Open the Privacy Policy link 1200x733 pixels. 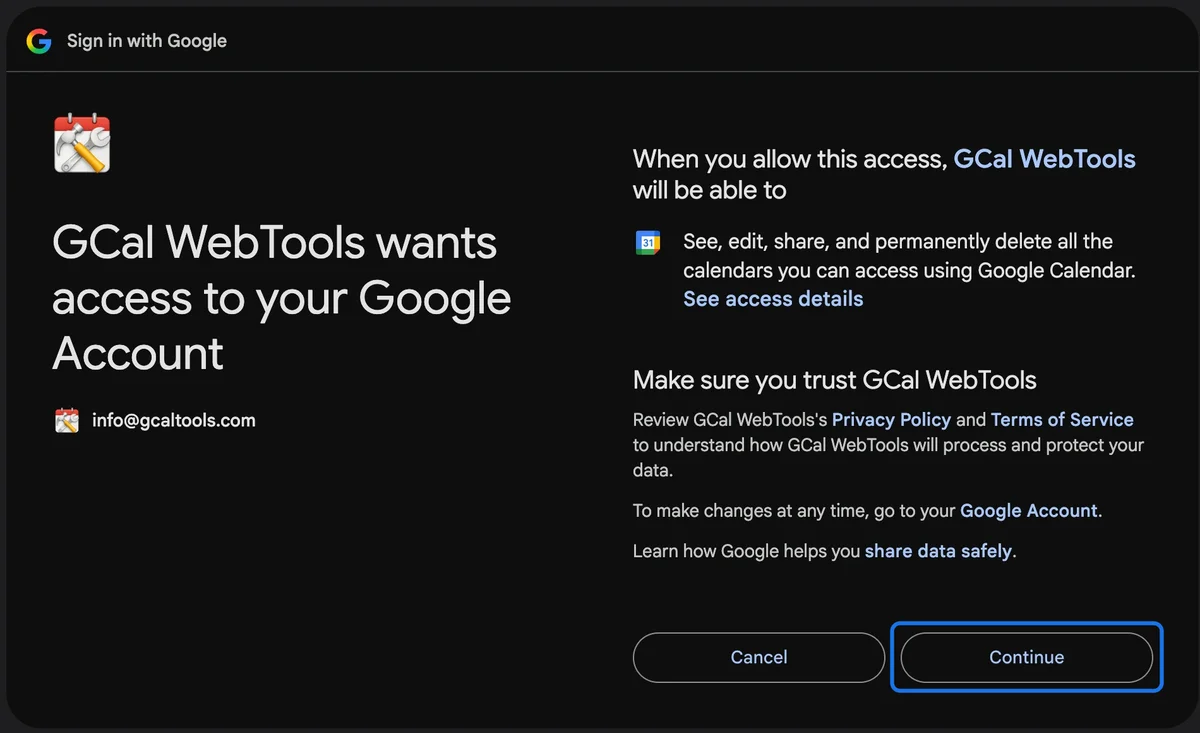pyautogui.click(x=891, y=420)
